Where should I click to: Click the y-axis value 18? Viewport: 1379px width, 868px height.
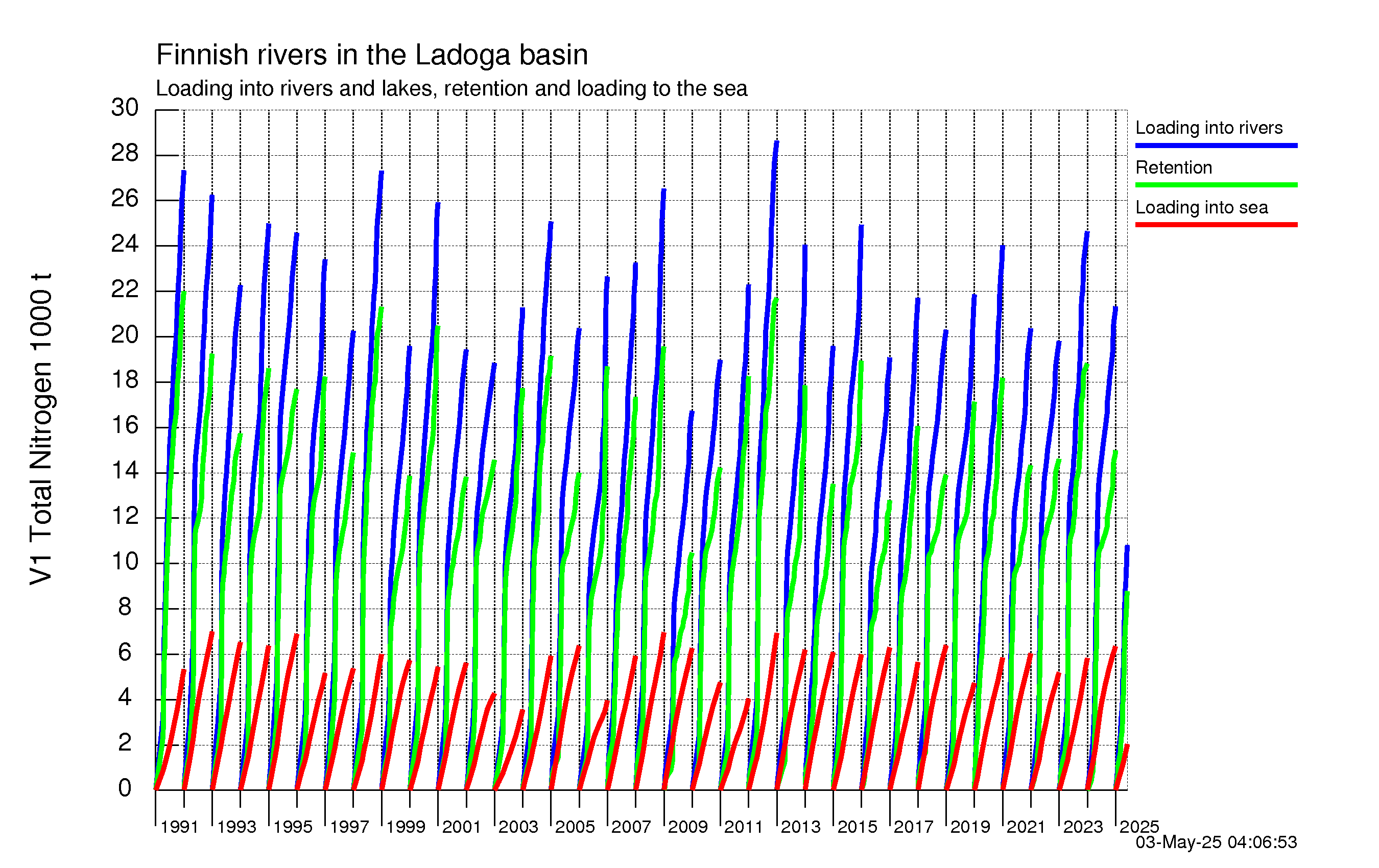pos(125,379)
